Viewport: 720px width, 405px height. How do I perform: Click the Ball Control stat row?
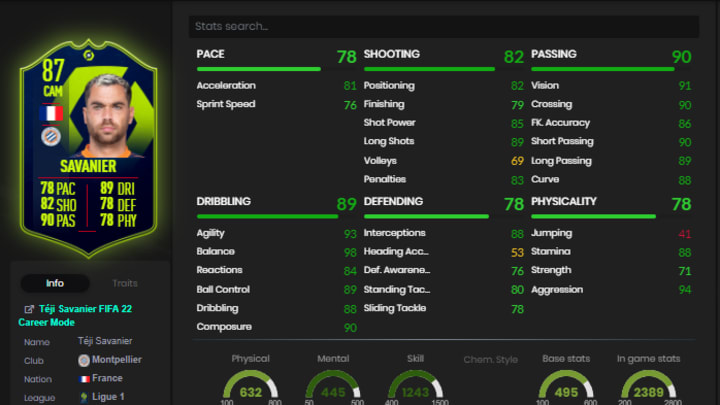[x=276, y=289]
